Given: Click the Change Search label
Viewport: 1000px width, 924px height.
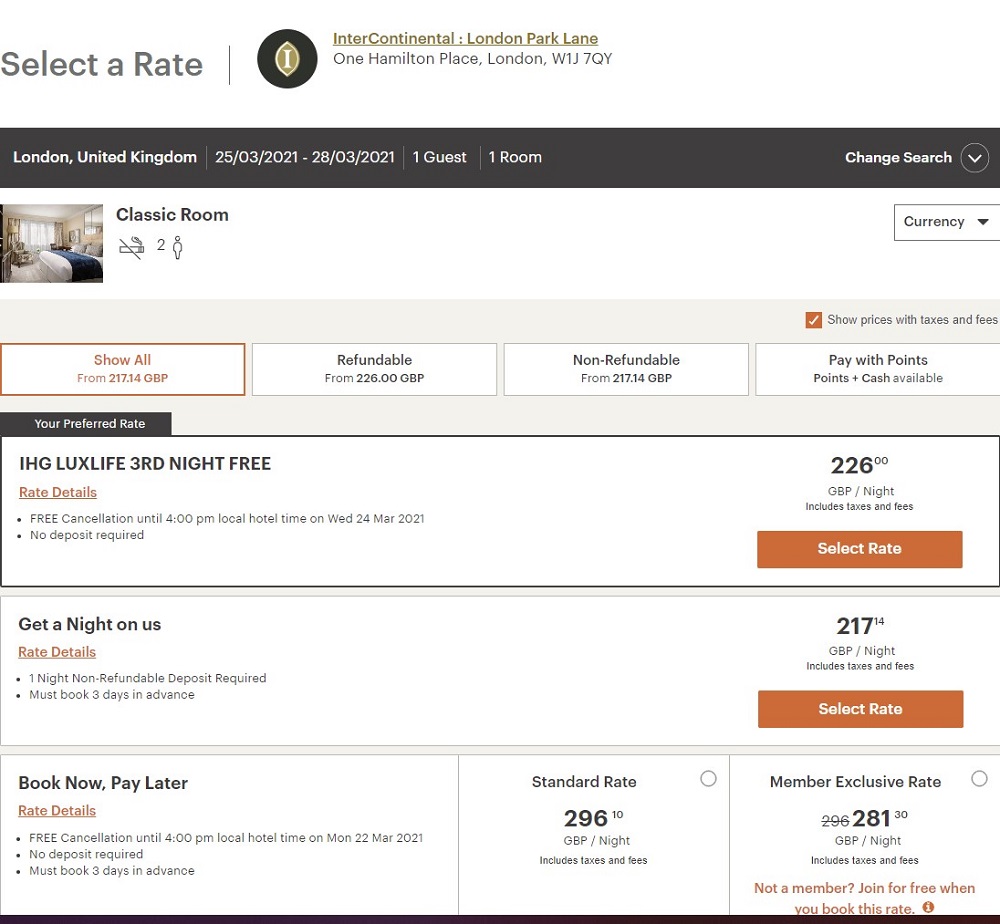Looking at the screenshot, I should click(x=898, y=158).
